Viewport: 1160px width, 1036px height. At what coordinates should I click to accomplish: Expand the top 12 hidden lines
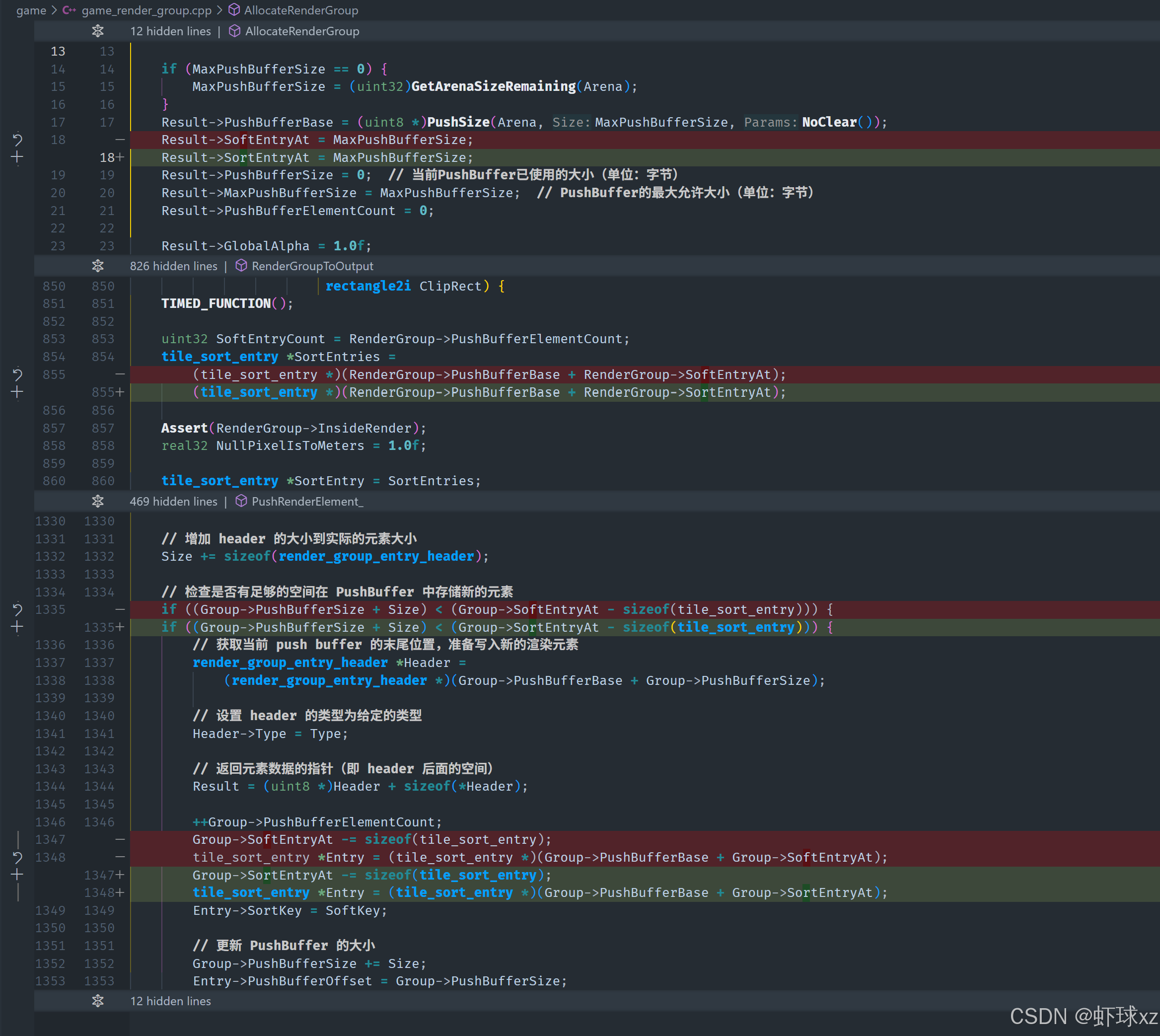tap(98, 31)
